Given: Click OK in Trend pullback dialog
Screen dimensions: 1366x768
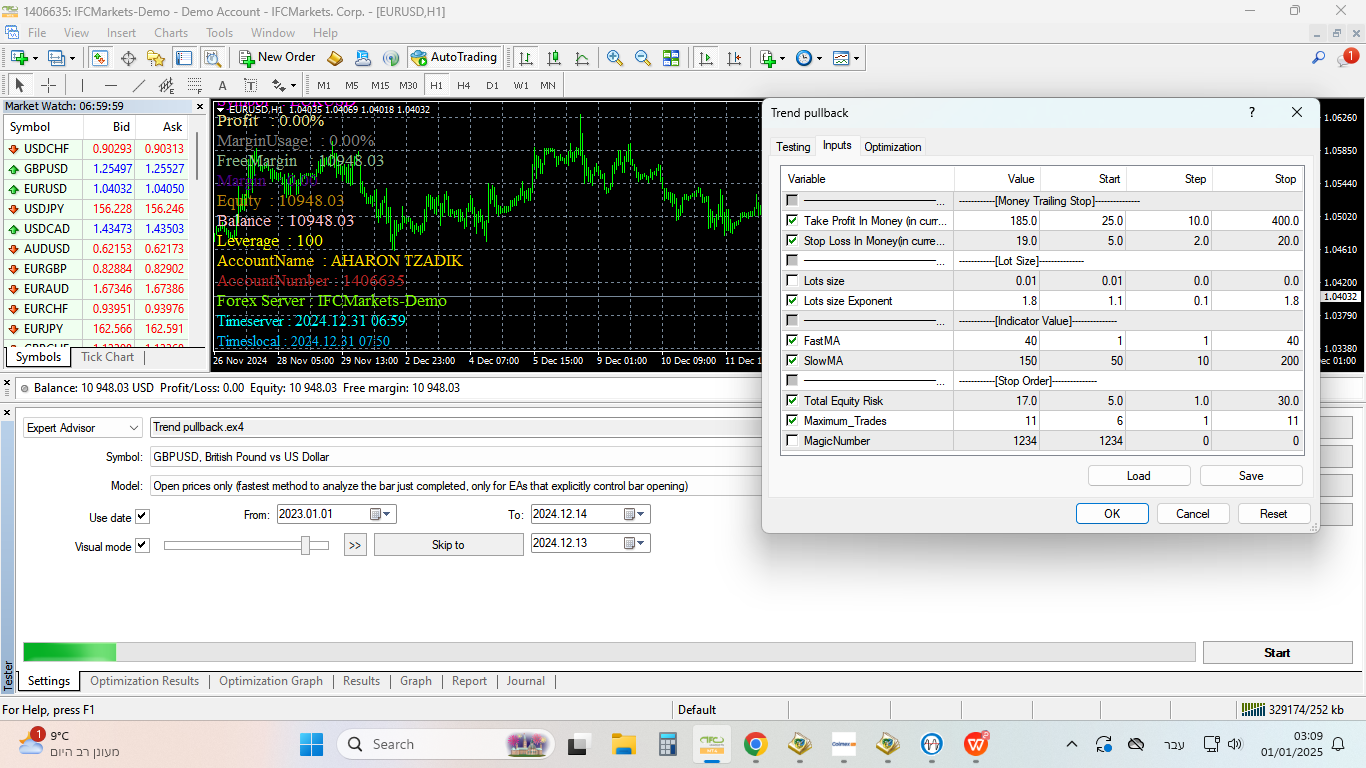Looking at the screenshot, I should [x=1112, y=514].
